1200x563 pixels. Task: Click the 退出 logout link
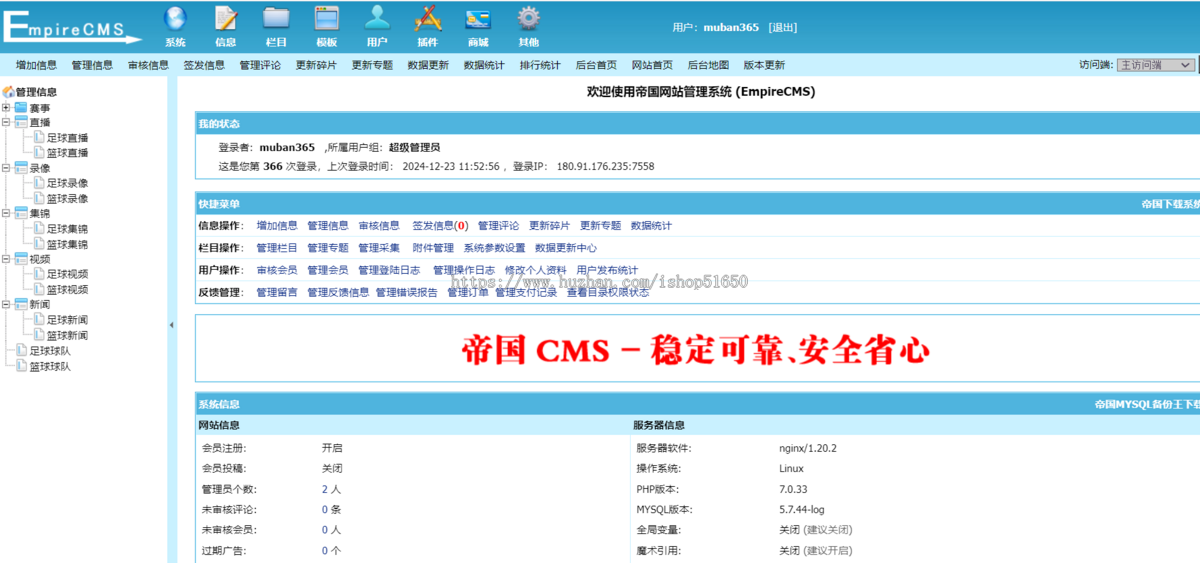coord(783,27)
